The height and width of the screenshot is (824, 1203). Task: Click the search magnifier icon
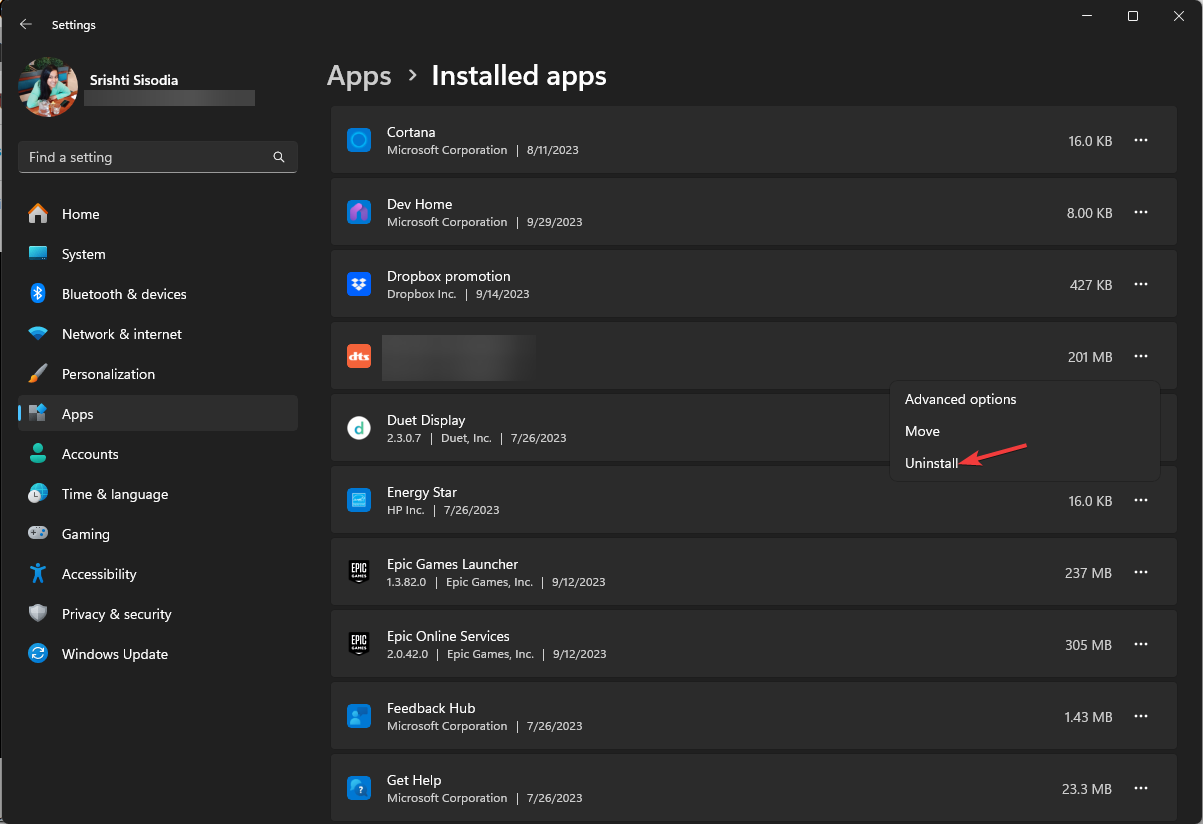[x=279, y=157]
